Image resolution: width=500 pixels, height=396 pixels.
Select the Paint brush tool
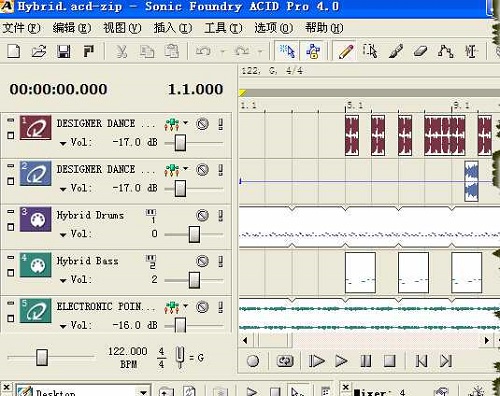396,51
